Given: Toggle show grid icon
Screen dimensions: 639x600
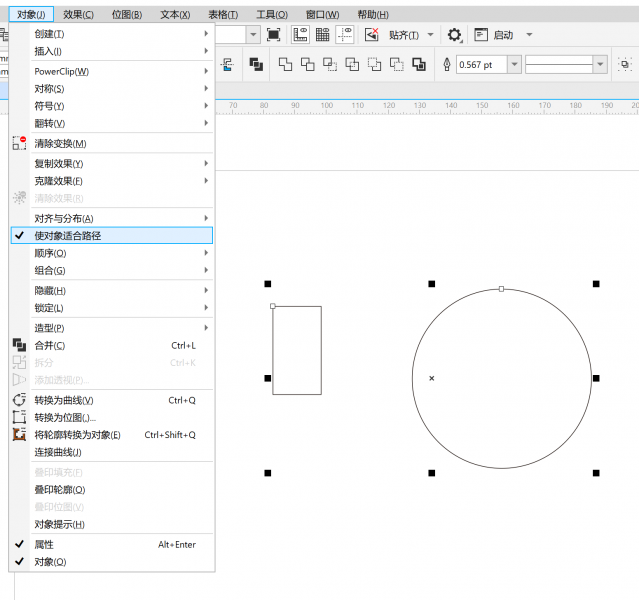Looking at the screenshot, I should (322, 35).
